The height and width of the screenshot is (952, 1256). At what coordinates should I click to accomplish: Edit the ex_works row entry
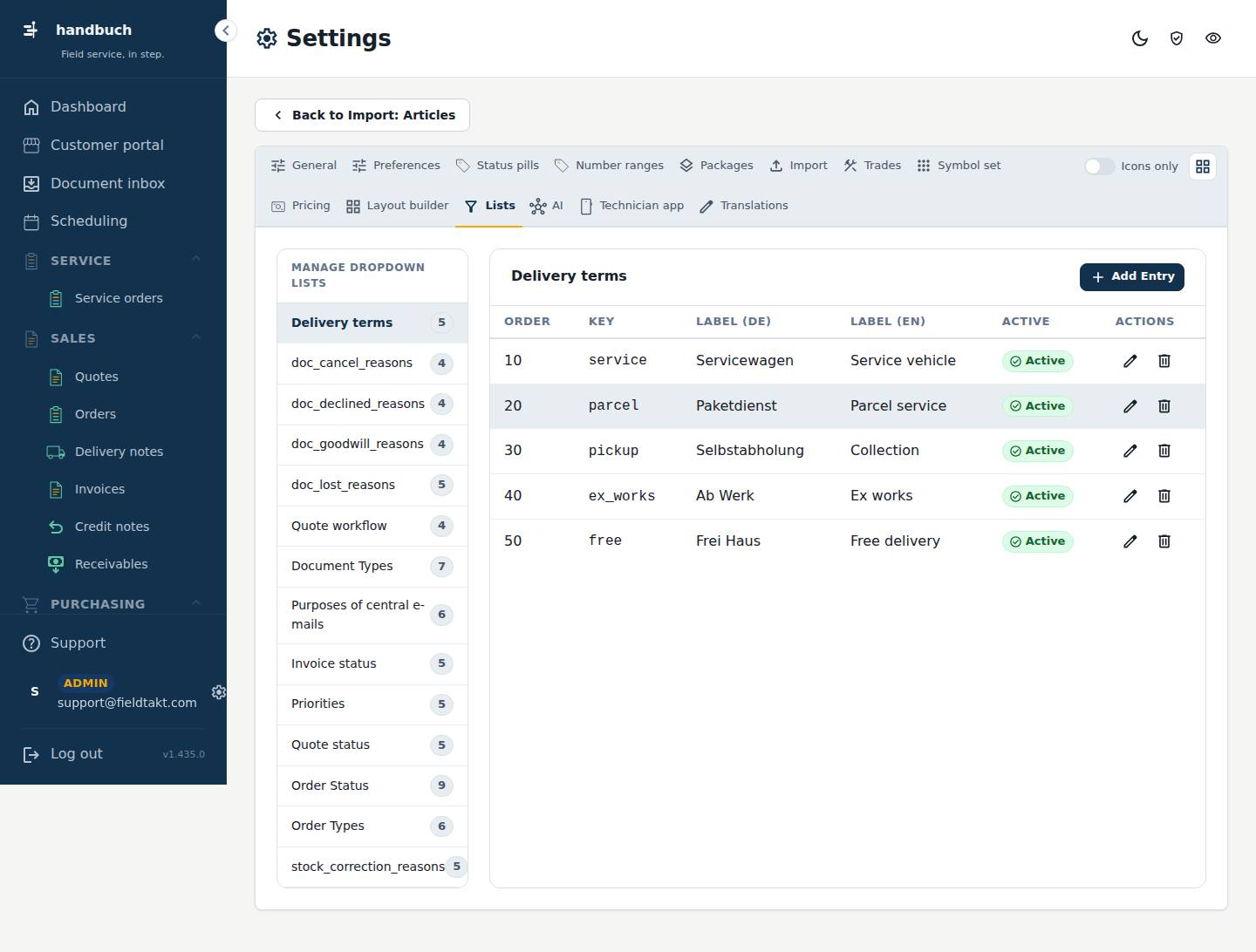point(1130,496)
